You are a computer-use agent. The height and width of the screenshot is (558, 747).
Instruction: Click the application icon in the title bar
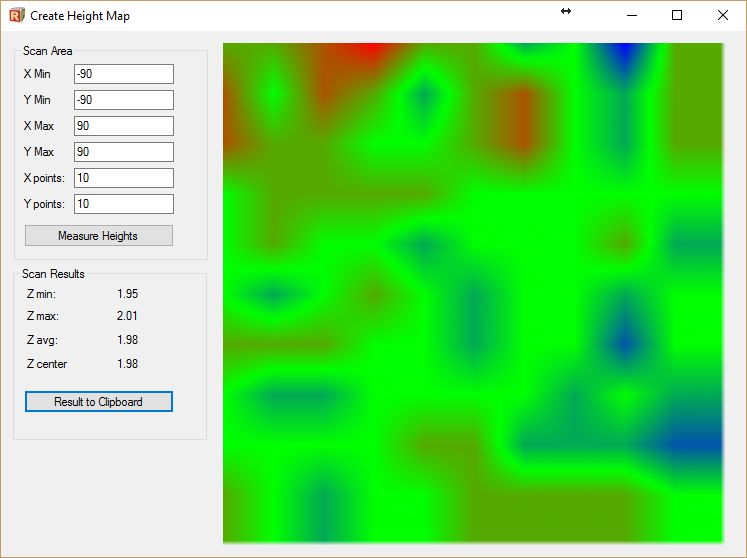pyautogui.click(x=16, y=15)
